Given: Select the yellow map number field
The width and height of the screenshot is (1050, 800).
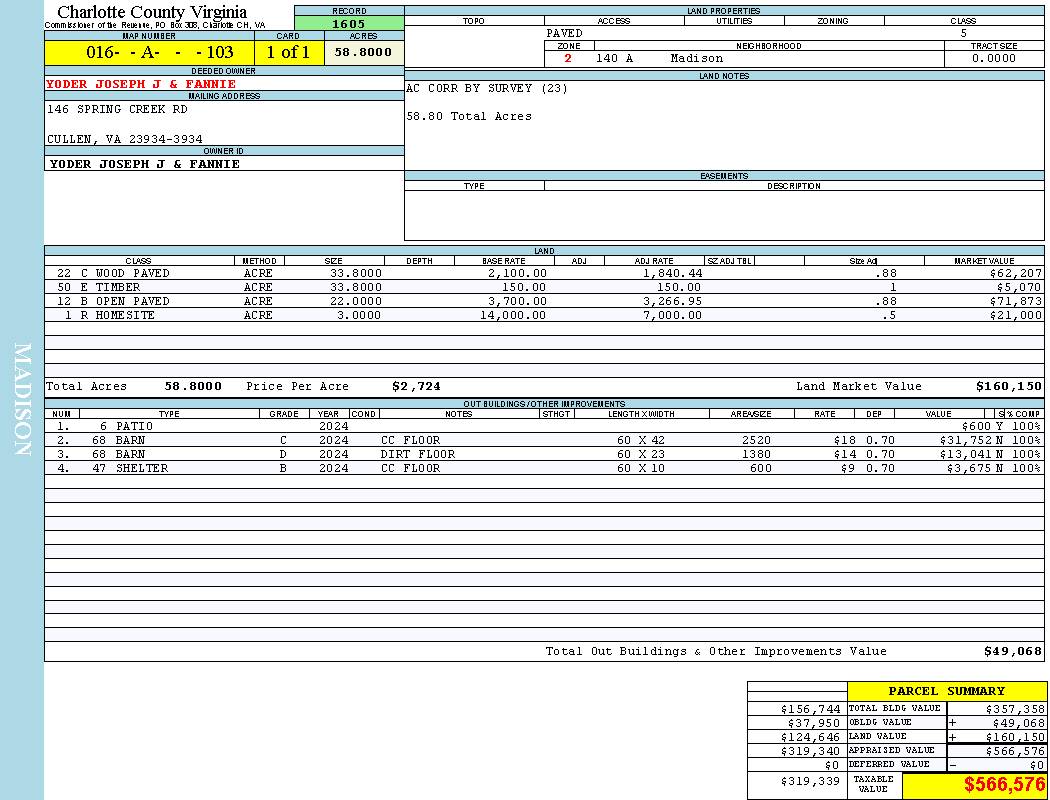Looking at the screenshot, I should coord(150,52).
